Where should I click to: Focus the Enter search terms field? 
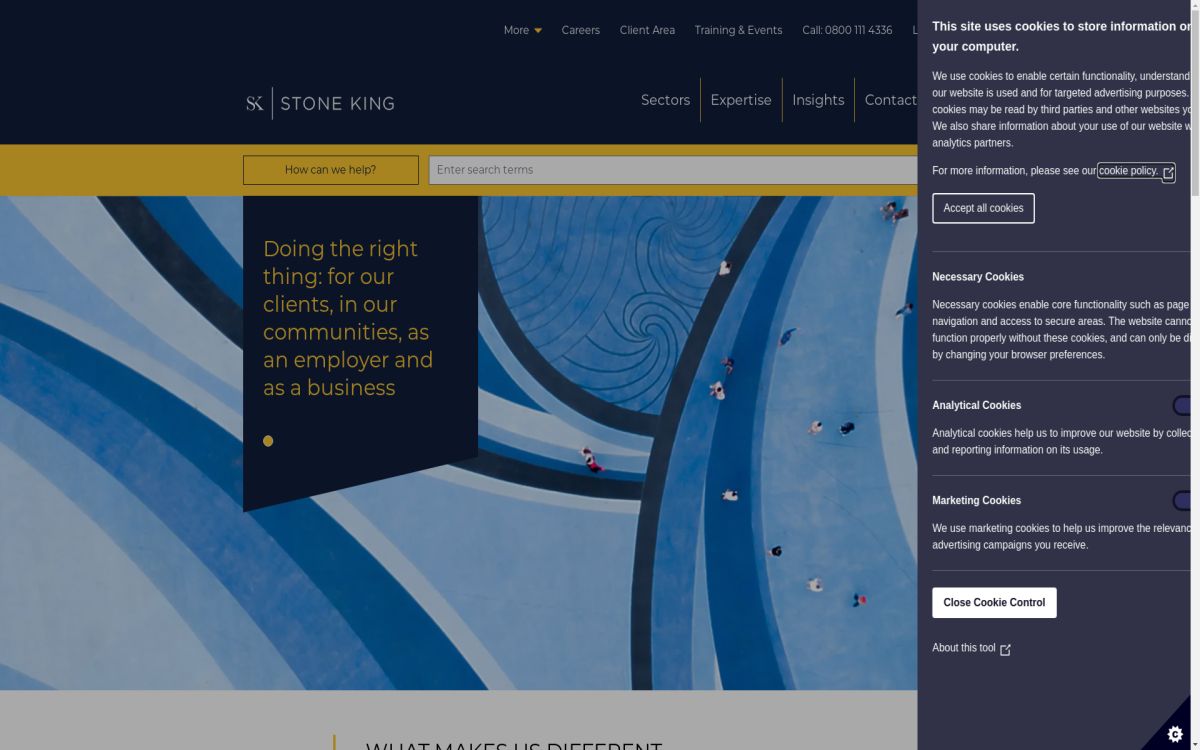click(672, 170)
